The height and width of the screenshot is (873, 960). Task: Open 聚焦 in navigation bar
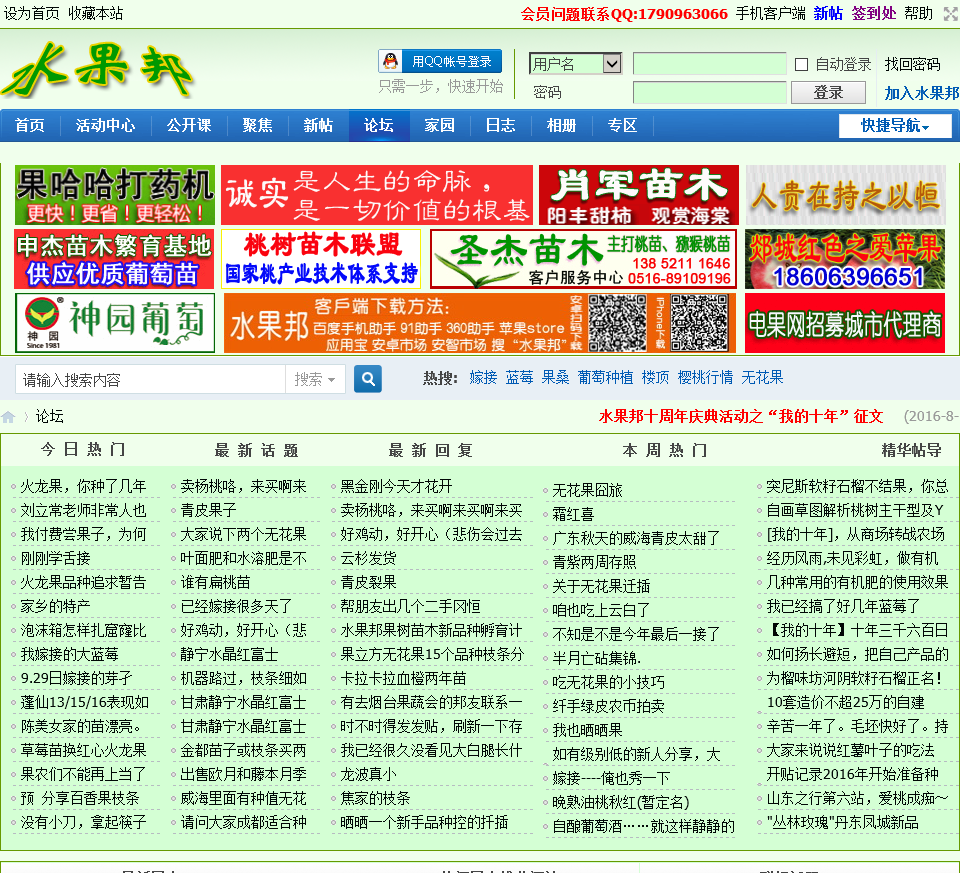257,126
